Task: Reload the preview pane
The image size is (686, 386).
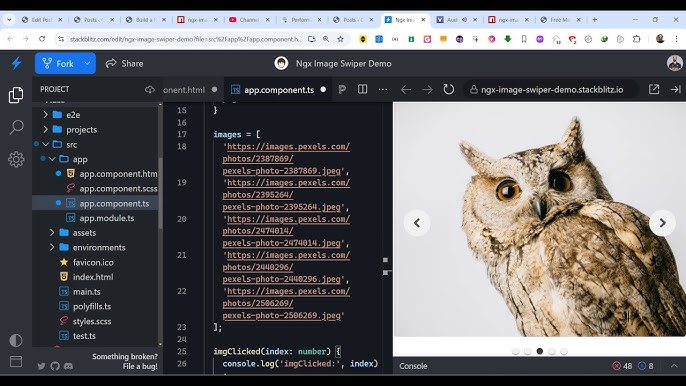Action: click(x=448, y=90)
